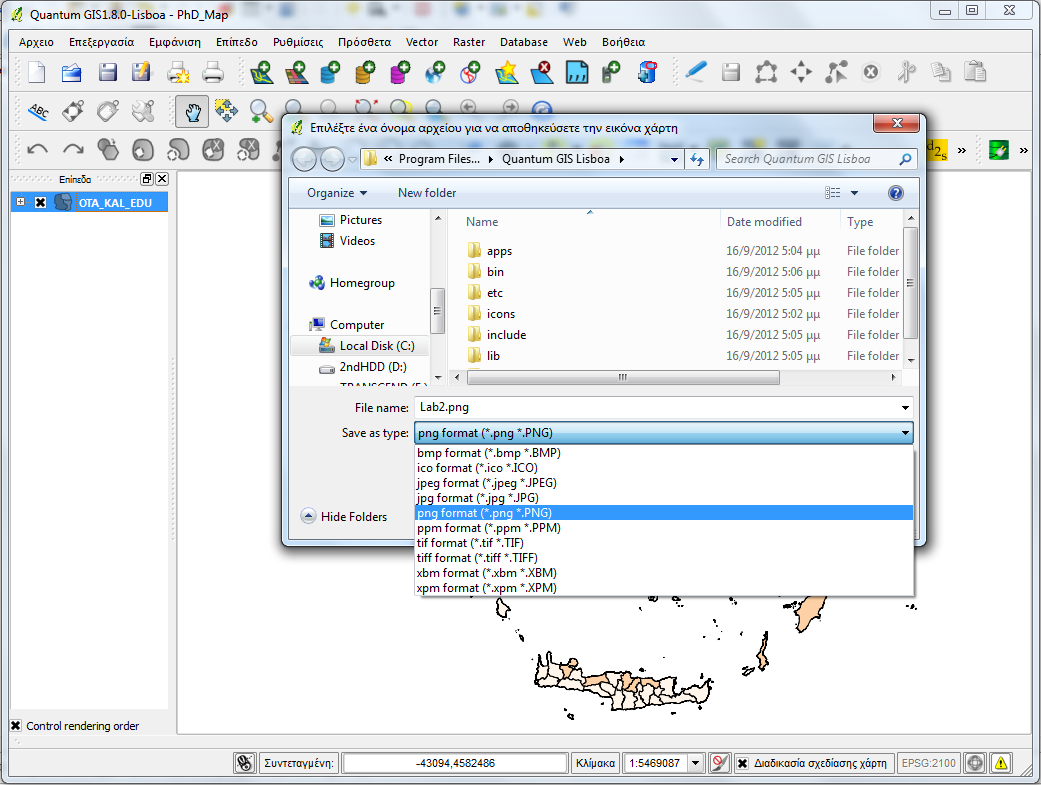
Task: Click the Add WMS Layer globe icon
Action: click(435, 72)
